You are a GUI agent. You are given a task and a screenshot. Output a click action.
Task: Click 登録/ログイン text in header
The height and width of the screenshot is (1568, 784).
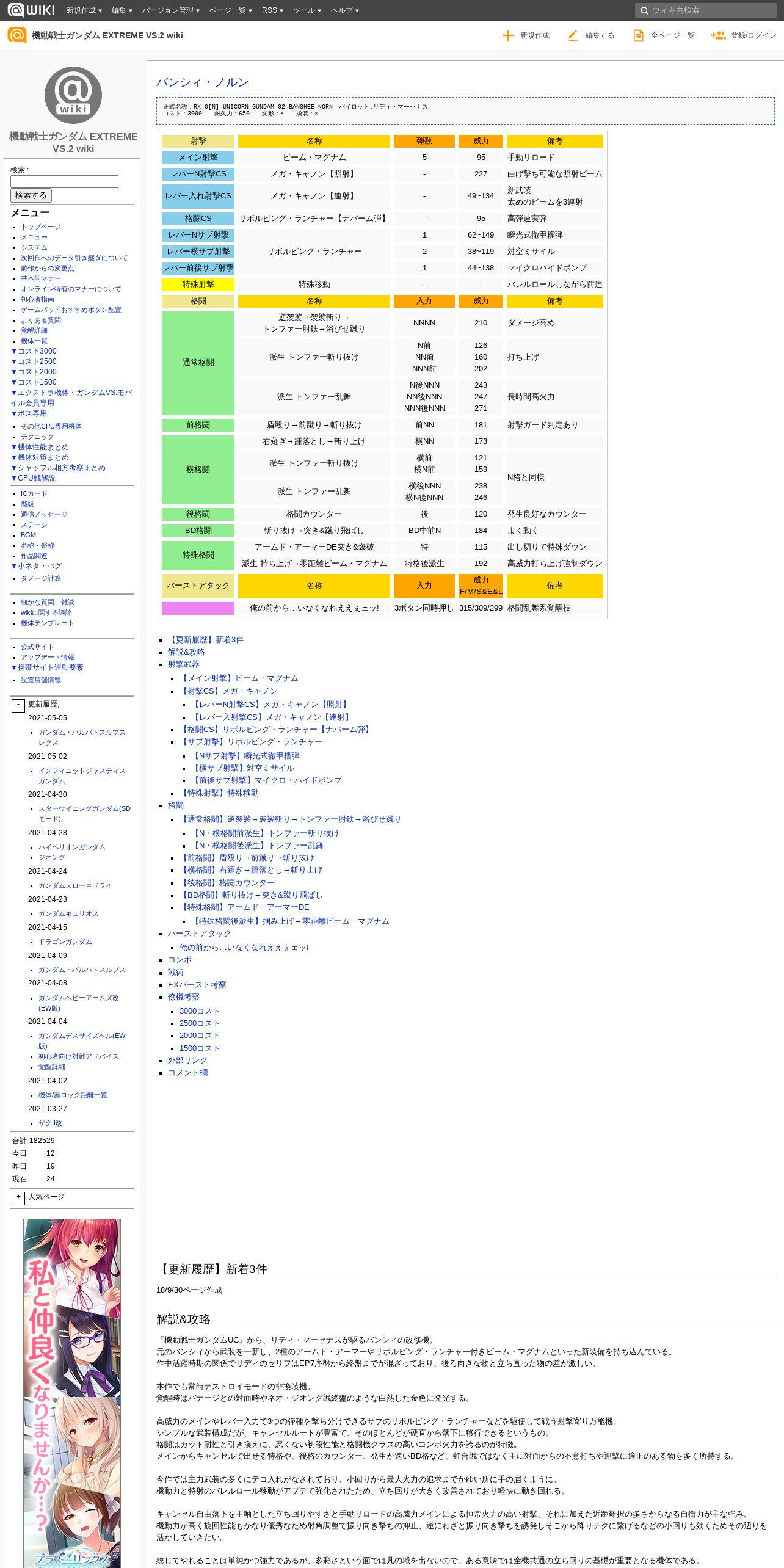point(753,35)
